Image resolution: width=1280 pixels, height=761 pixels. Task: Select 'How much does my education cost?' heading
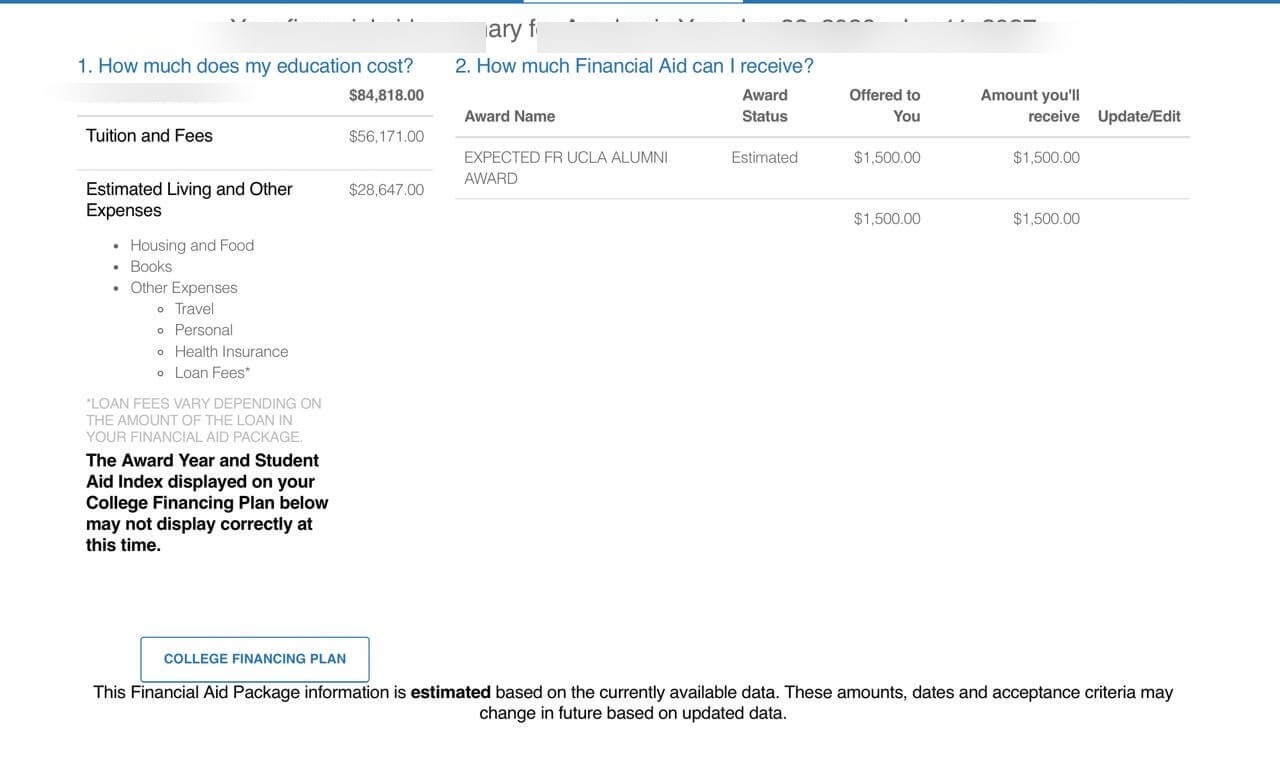(x=245, y=66)
